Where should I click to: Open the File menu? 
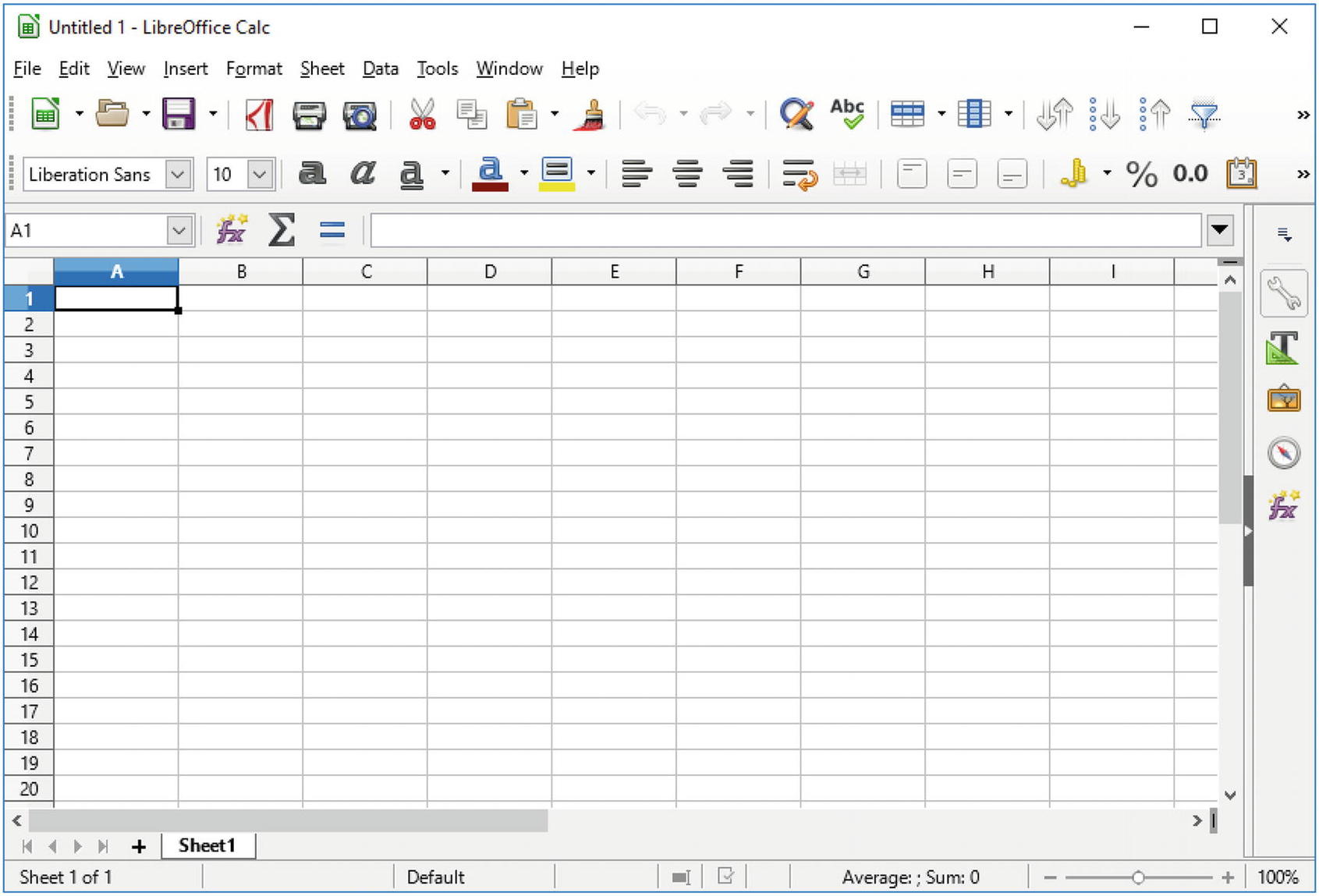27,69
